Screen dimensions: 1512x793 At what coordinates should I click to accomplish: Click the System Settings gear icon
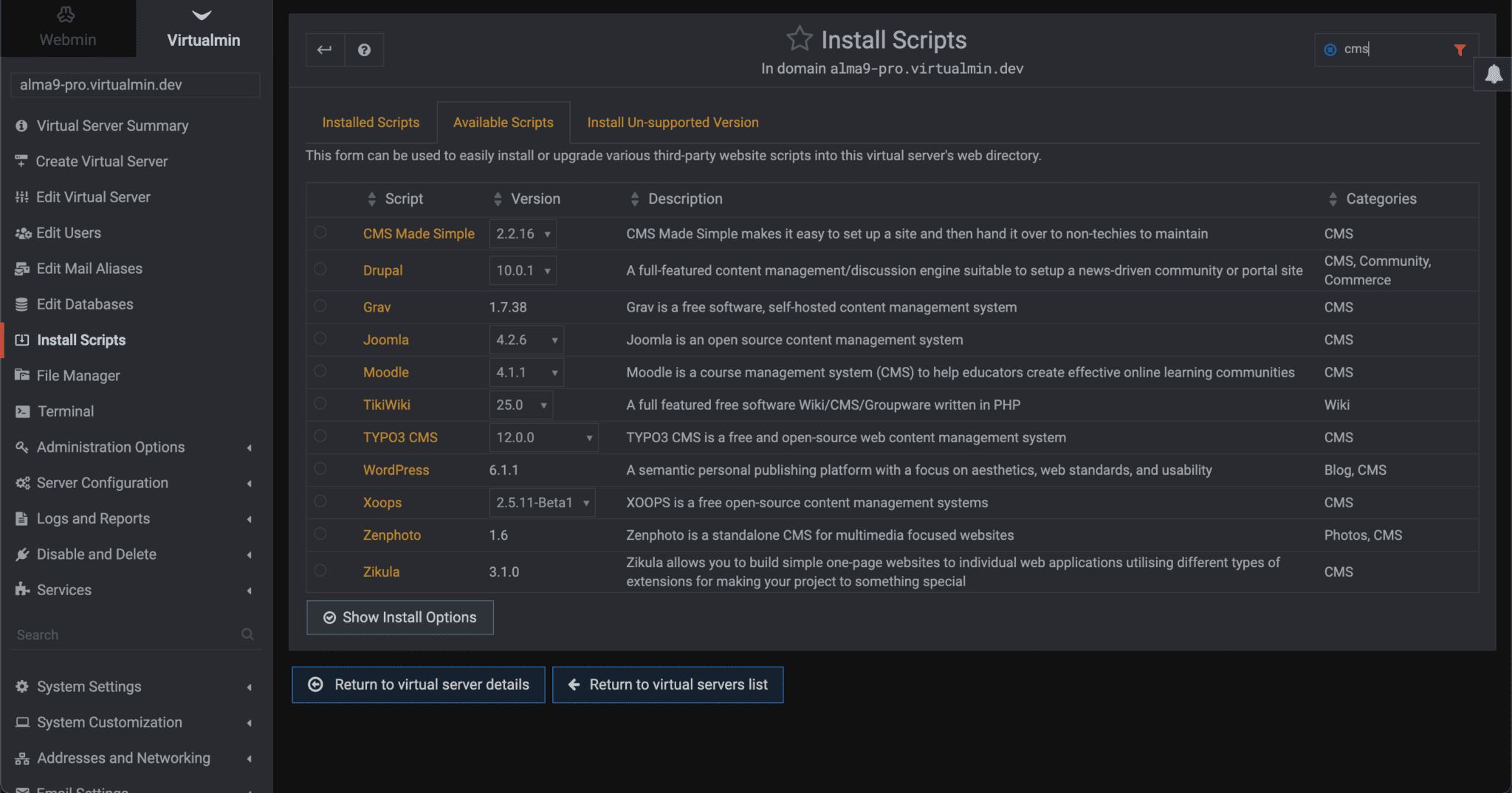click(22, 687)
